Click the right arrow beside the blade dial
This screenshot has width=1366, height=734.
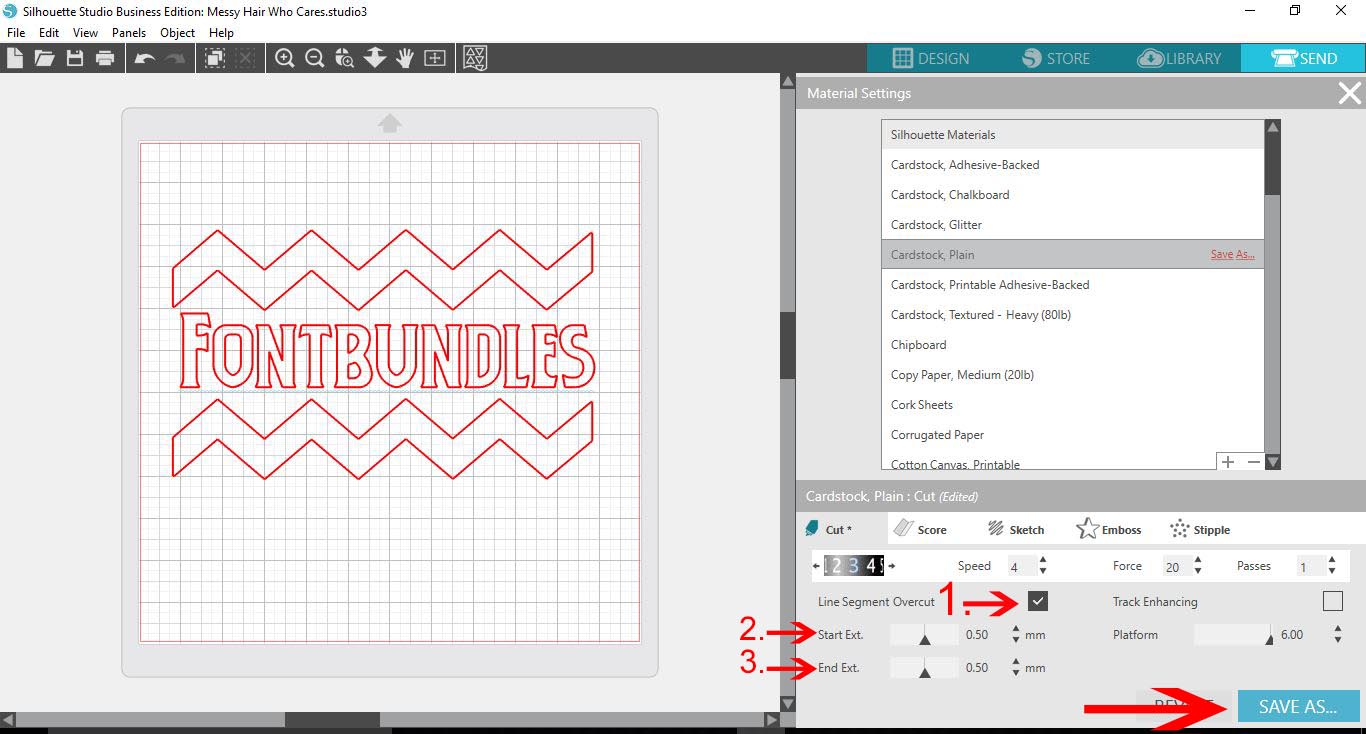[x=892, y=566]
